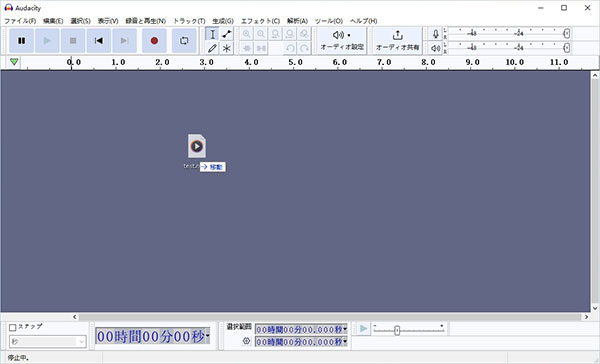Toggle the Loop playback button
Screen dimensions: 600x364
(184, 41)
